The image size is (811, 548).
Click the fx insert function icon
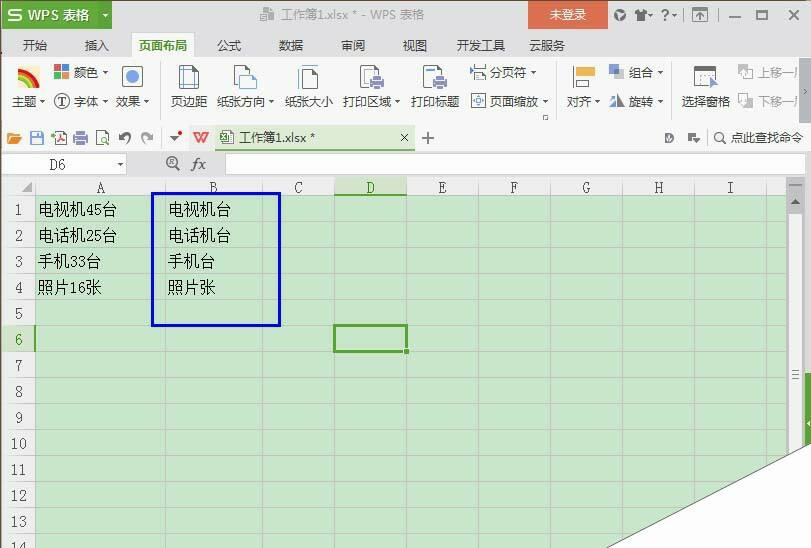199,164
